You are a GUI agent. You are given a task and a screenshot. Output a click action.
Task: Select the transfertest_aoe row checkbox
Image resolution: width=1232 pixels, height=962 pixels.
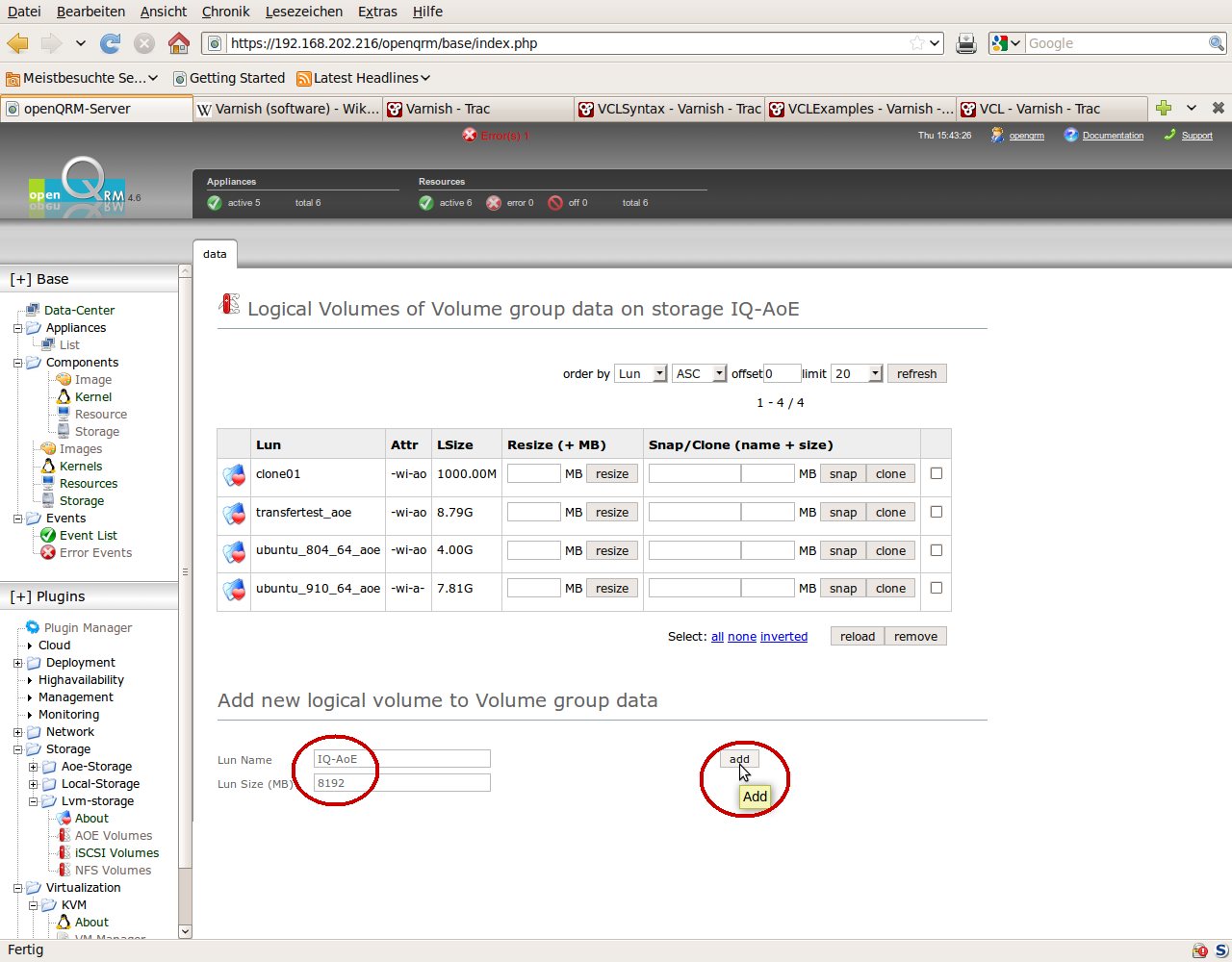coord(936,512)
